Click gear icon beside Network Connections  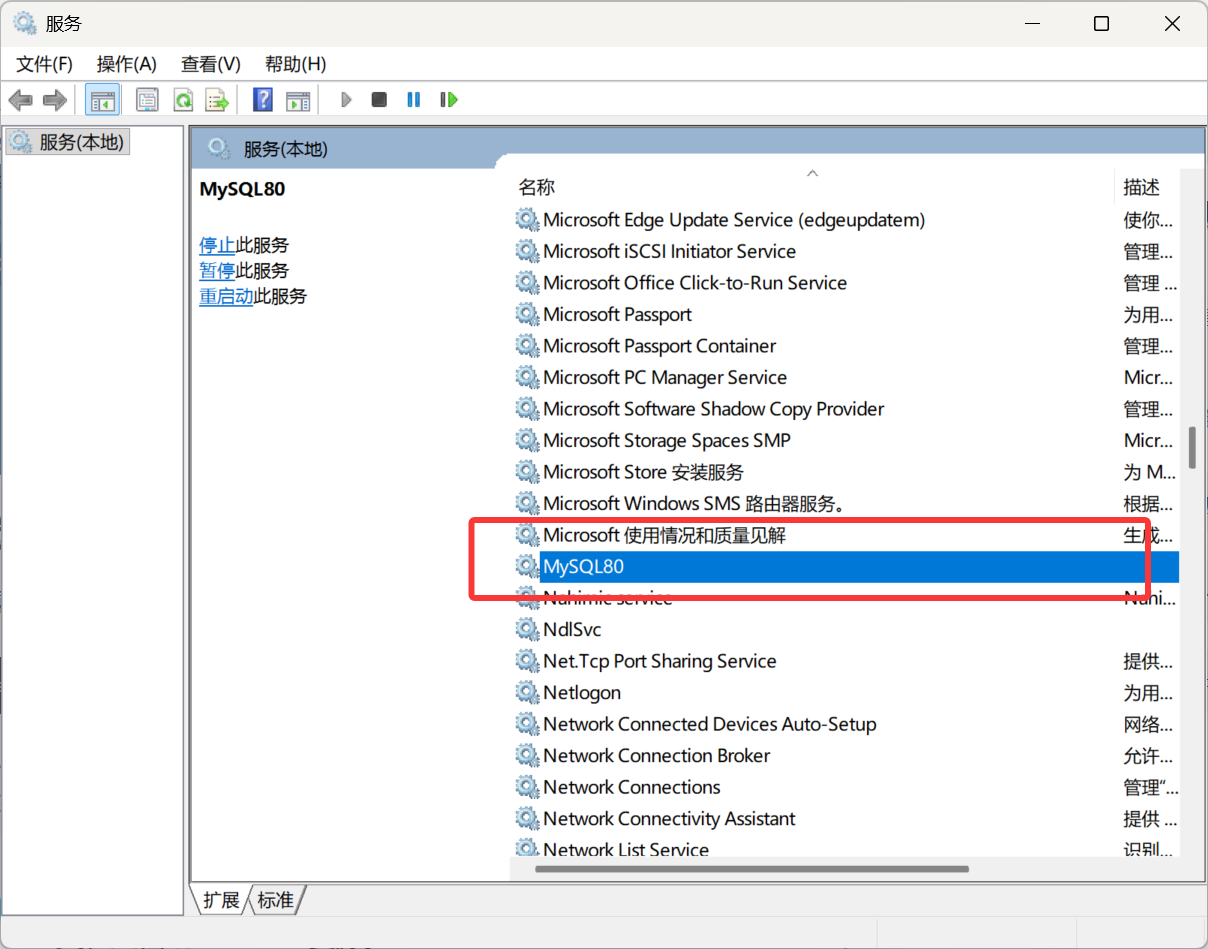point(527,787)
